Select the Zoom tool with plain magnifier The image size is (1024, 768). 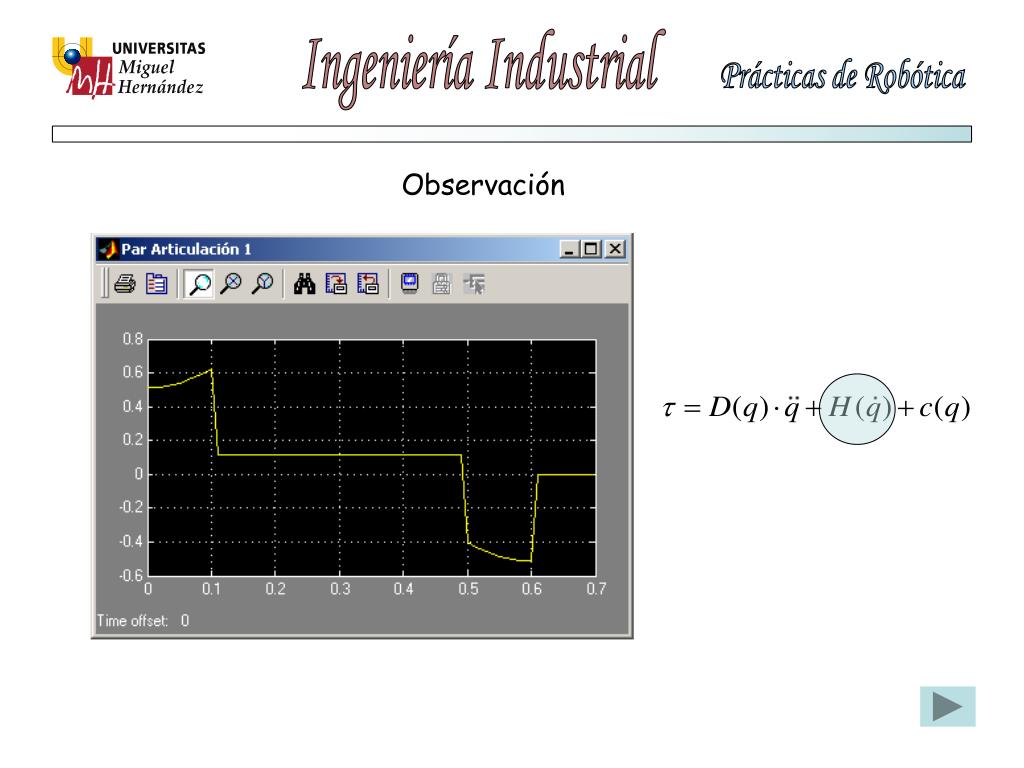tap(199, 284)
